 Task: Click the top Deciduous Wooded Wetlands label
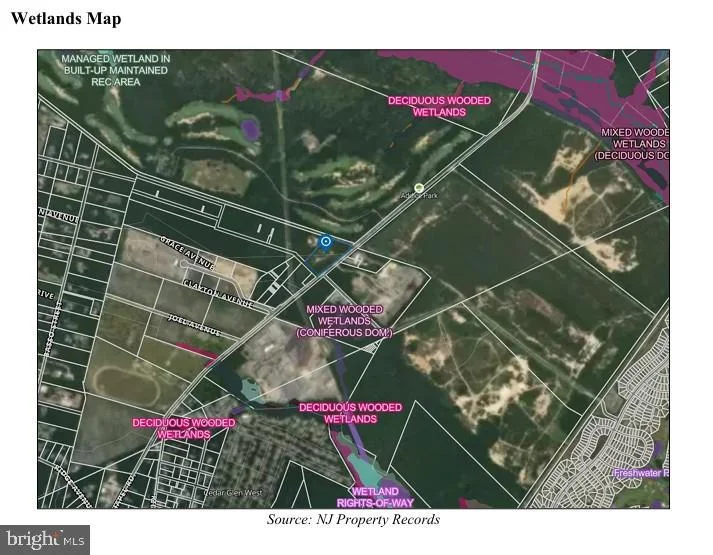439,106
